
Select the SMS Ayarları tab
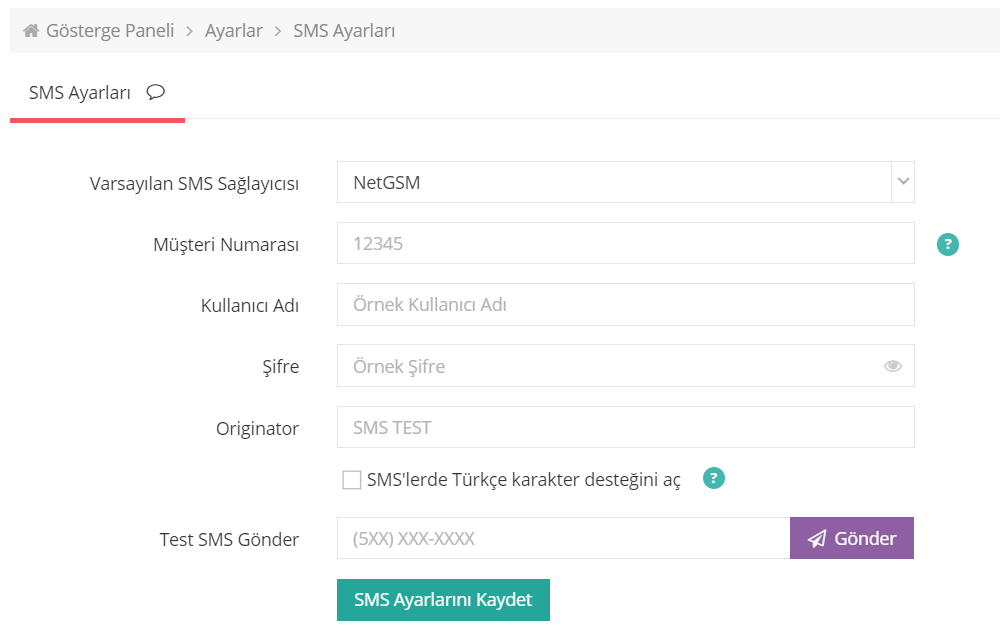(x=97, y=93)
